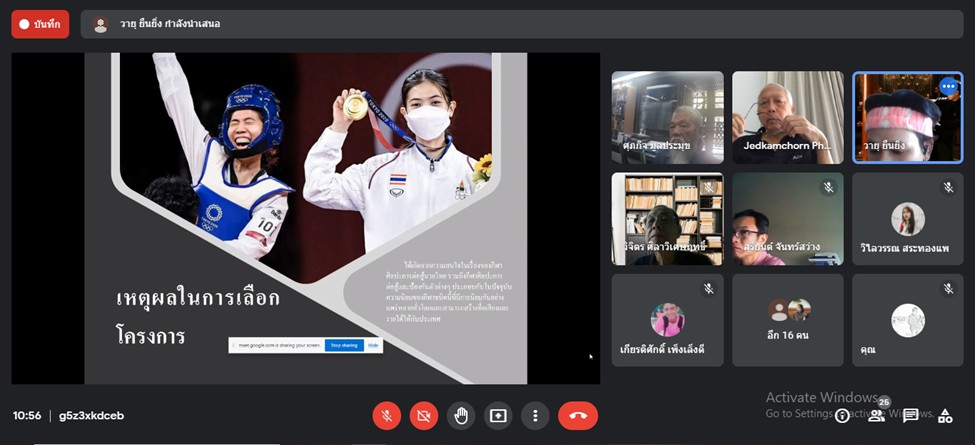Screen dimensions: 975x445
Task: Expand the 16 others participants tile
Action: [787, 320]
